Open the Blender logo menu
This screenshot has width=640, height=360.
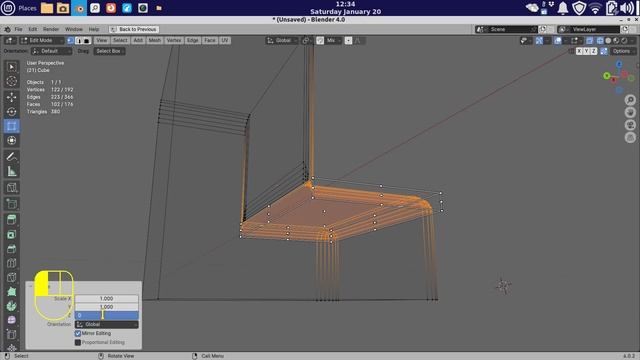coord(7,29)
